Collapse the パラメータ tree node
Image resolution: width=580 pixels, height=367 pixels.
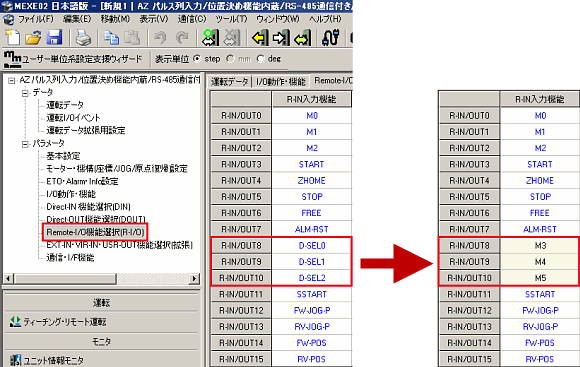[25, 144]
